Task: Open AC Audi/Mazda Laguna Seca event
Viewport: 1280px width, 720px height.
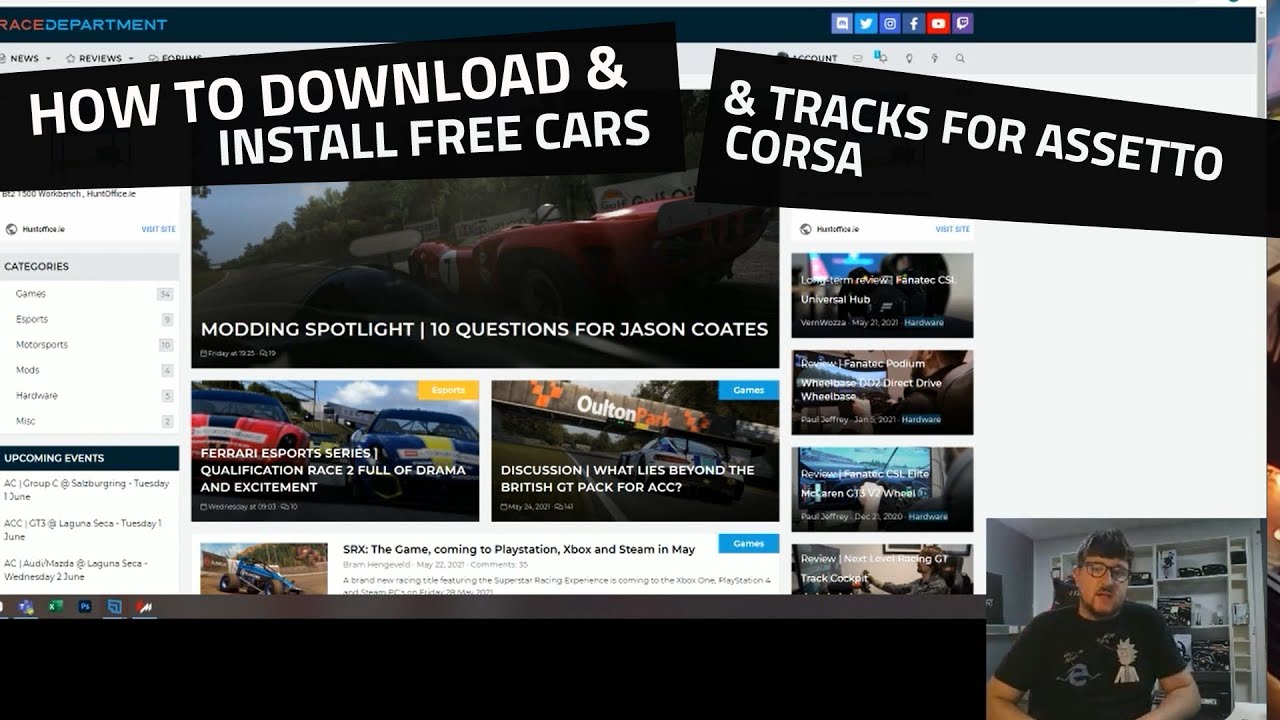Action: click(76, 570)
